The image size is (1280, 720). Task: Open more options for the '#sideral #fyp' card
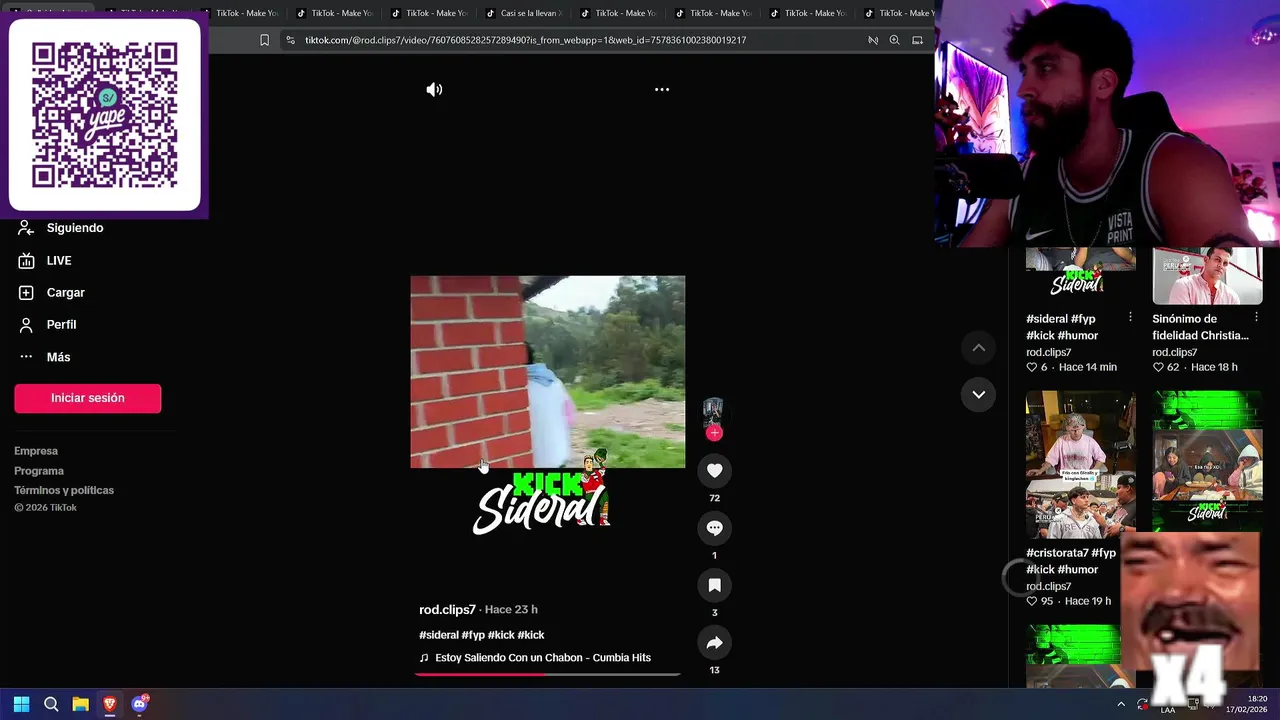[x=1130, y=317]
